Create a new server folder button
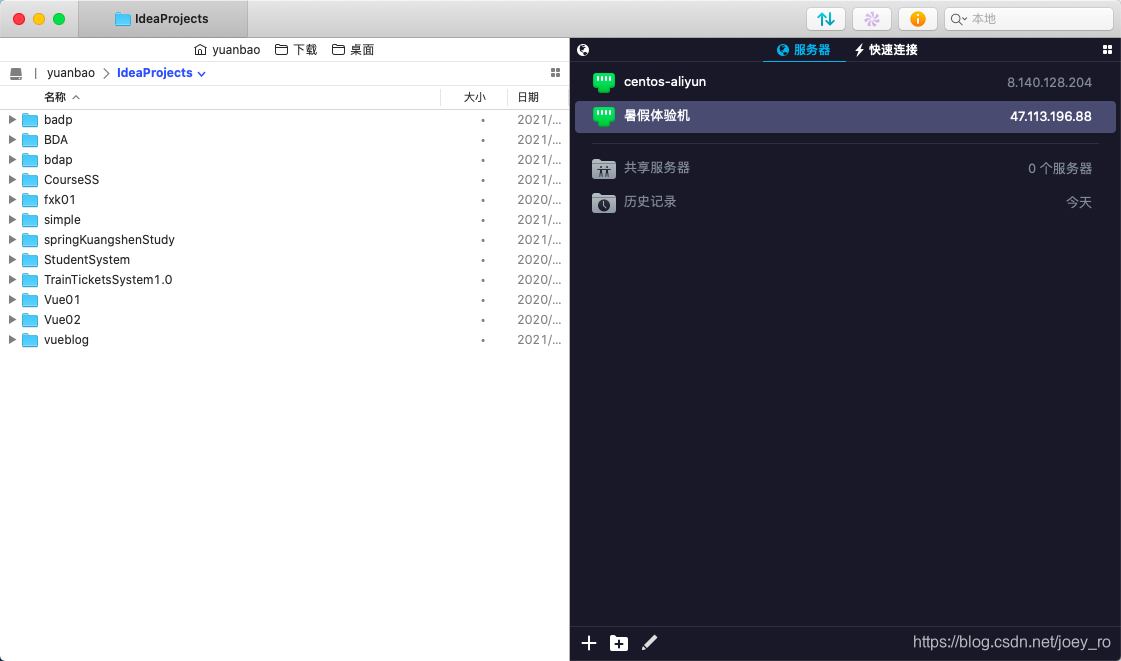 [x=619, y=643]
